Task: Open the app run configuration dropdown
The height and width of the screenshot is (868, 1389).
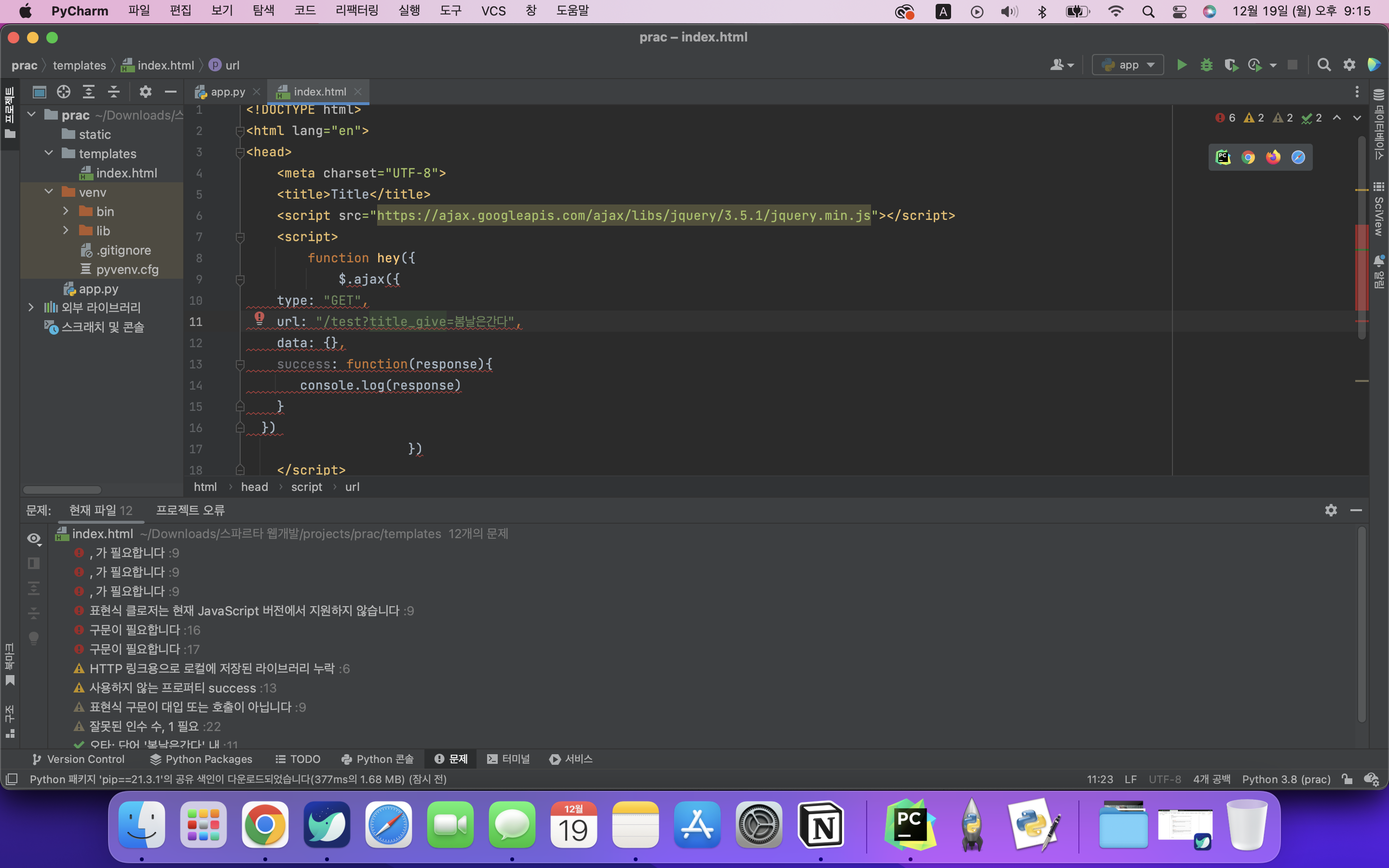Action: 1127,65
